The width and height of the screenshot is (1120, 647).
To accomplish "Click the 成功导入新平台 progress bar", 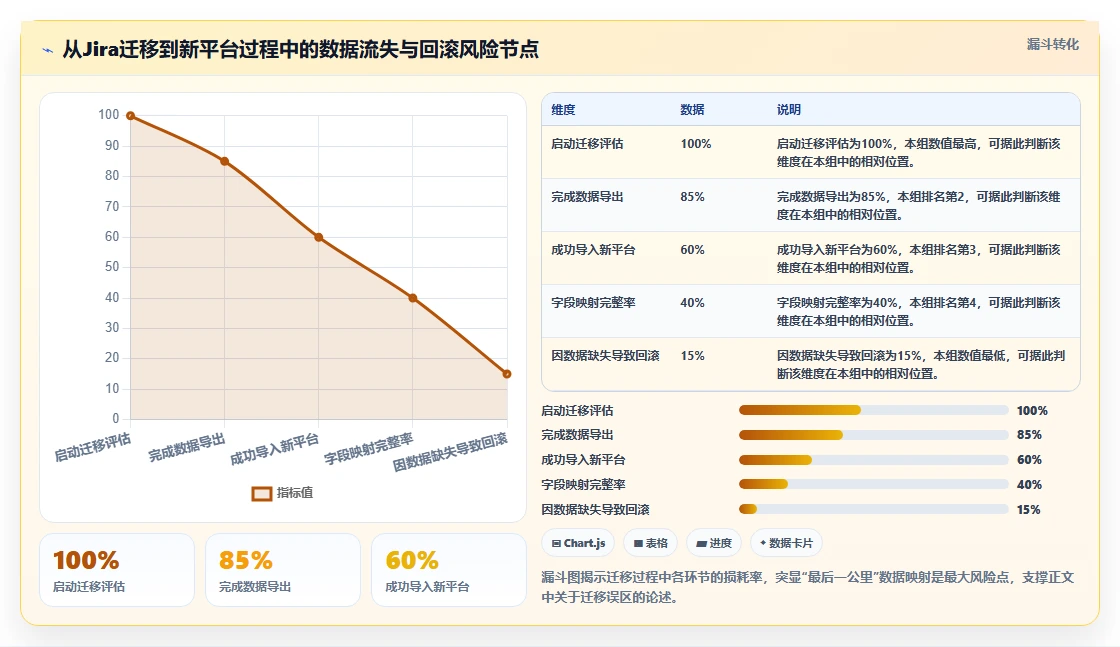I will 874,460.
